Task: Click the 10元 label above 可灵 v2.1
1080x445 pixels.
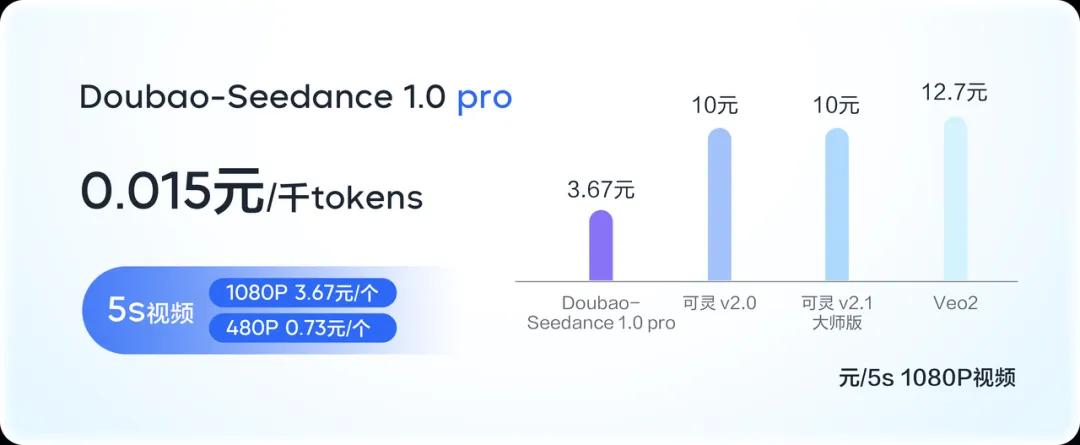Action: click(836, 105)
